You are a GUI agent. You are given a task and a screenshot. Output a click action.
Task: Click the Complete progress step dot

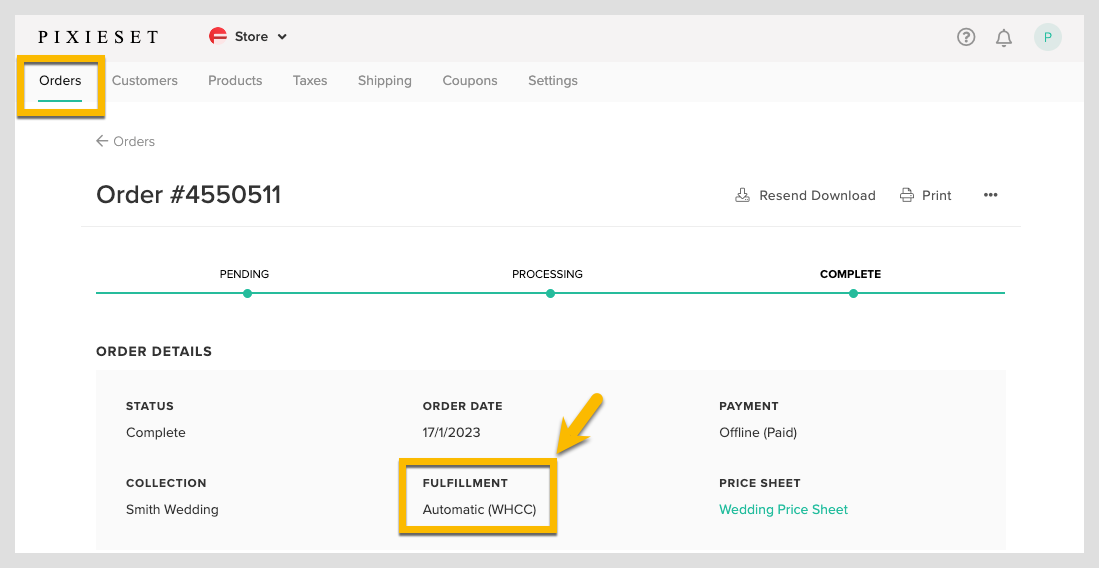[853, 293]
